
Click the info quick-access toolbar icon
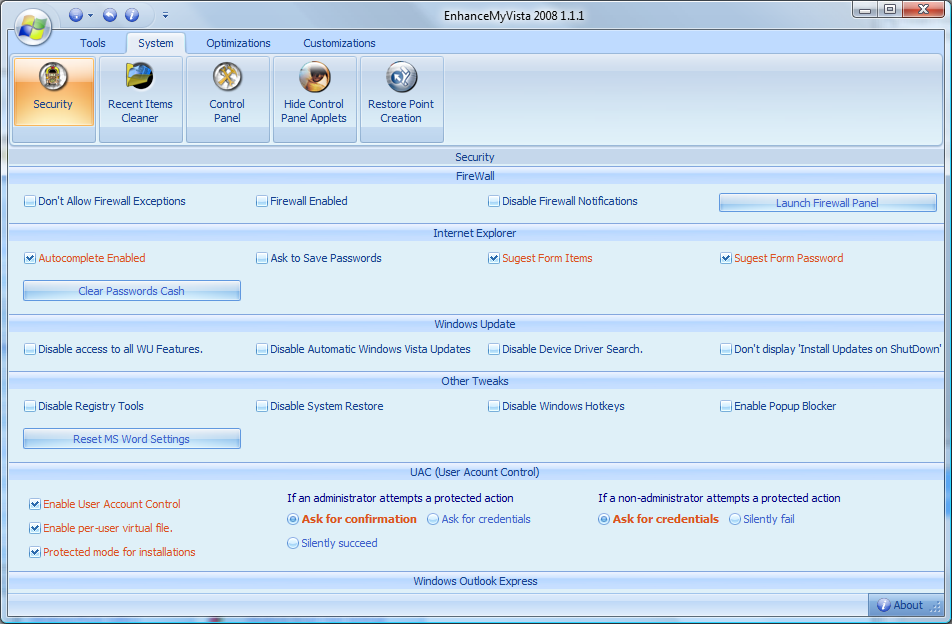pos(132,15)
